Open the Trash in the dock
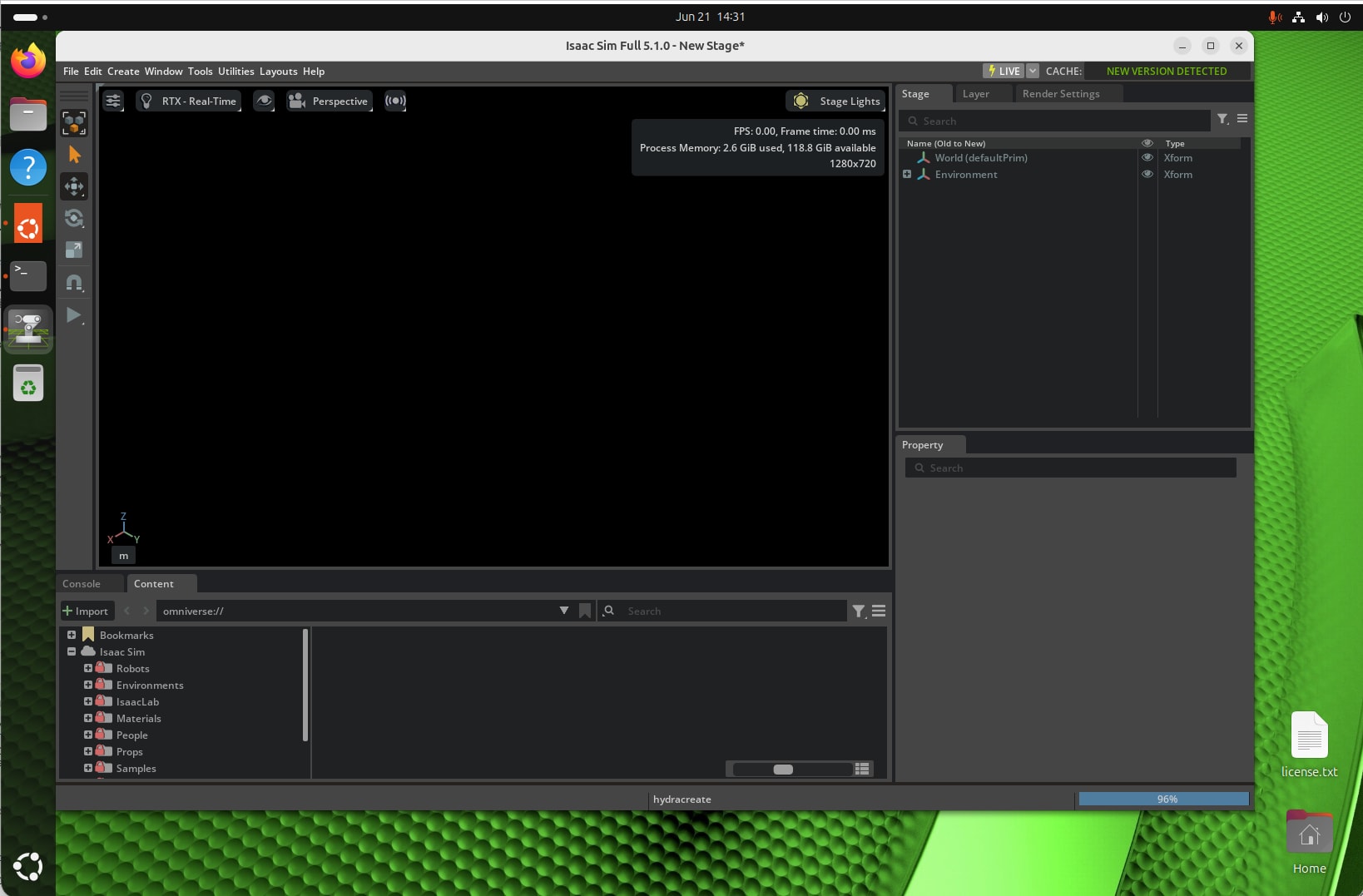 coord(28,383)
